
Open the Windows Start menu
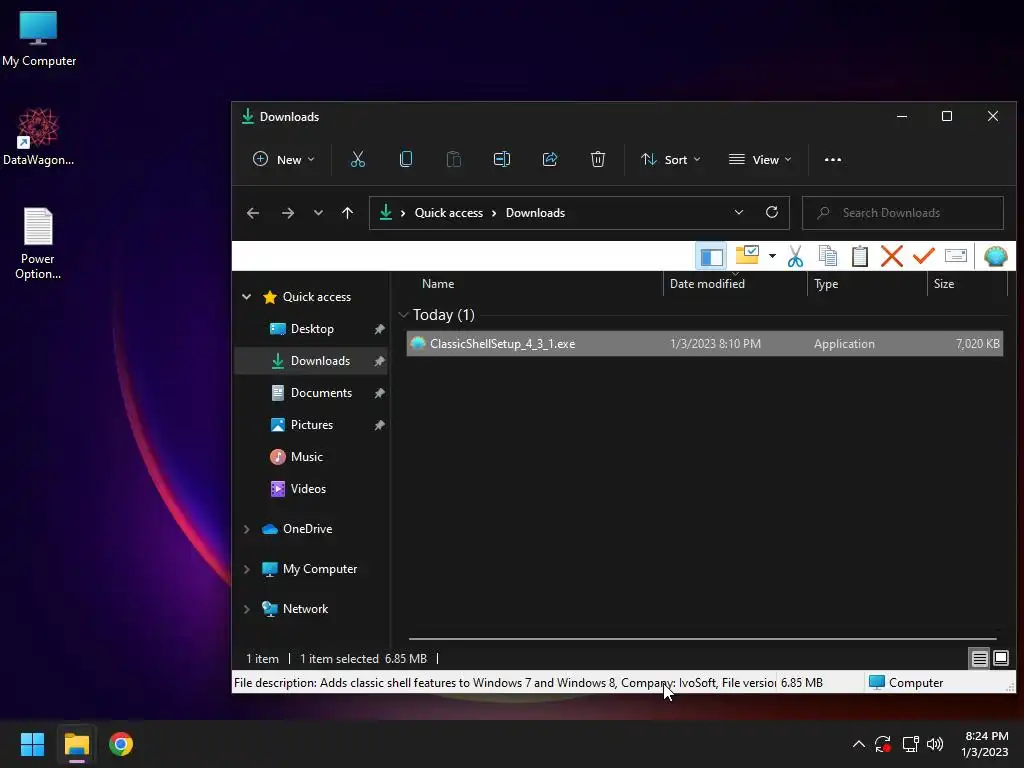(32, 744)
